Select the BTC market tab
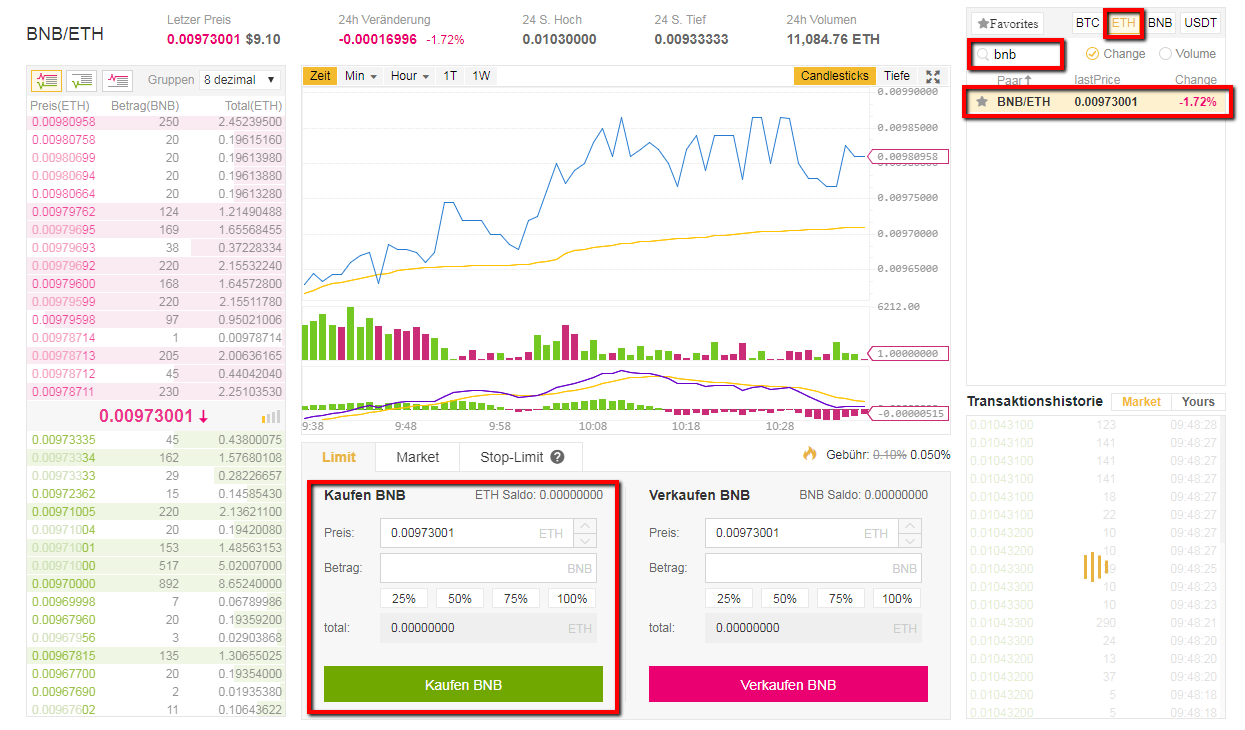Image resolution: width=1245 pixels, height=730 pixels. [x=1088, y=23]
